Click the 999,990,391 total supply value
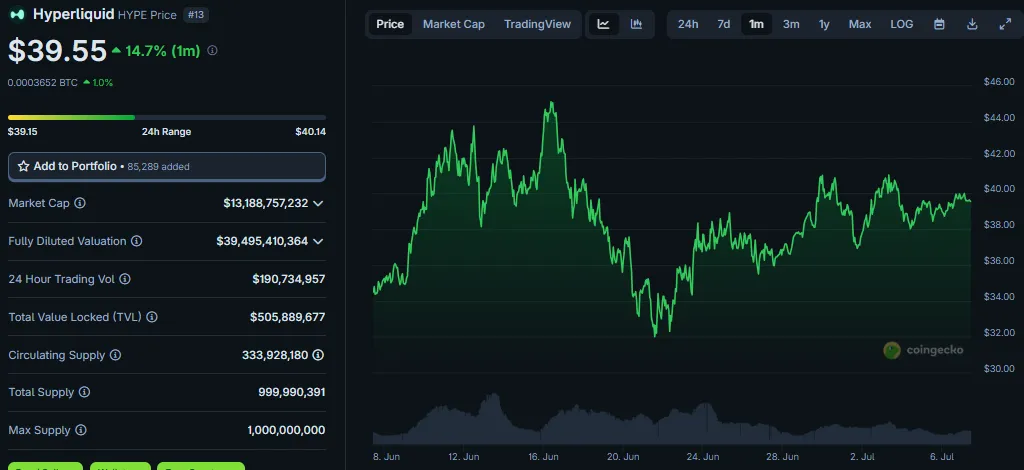Viewport: 1024px width, 470px height. click(292, 392)
